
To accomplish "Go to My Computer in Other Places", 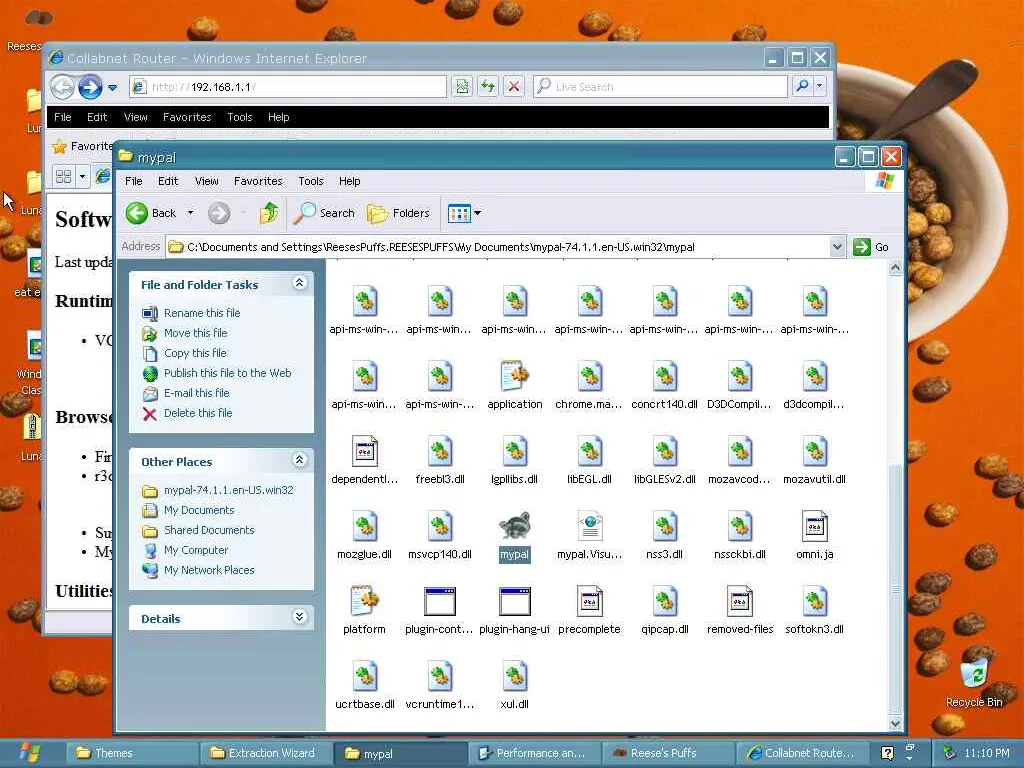I will click(196, 550).
